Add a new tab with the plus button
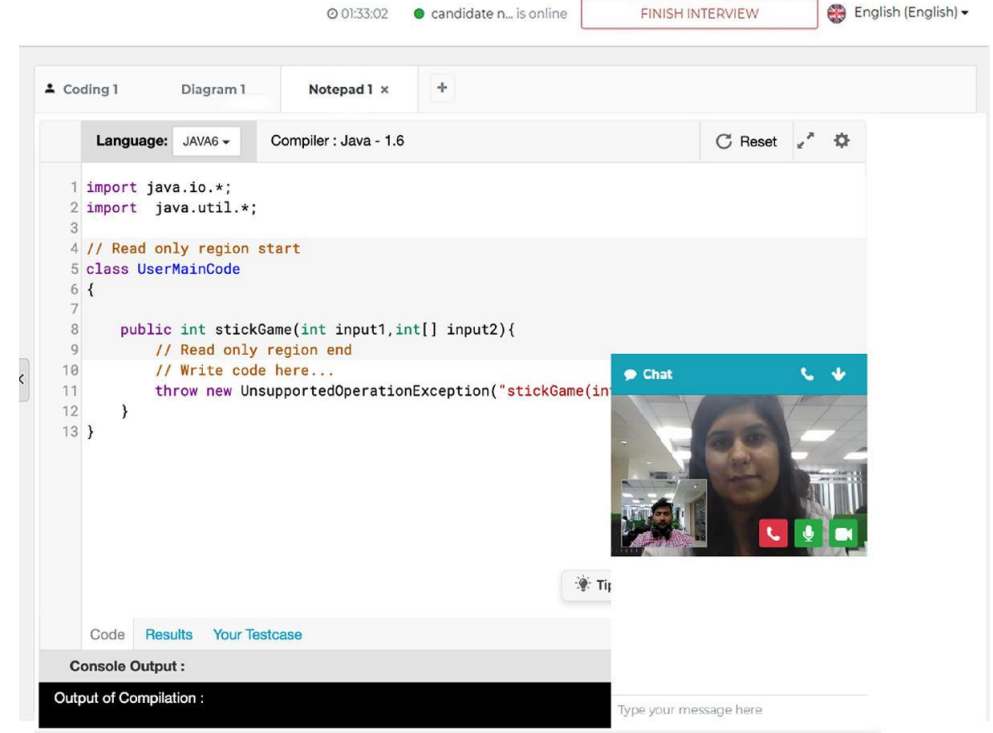 [441, 87]
